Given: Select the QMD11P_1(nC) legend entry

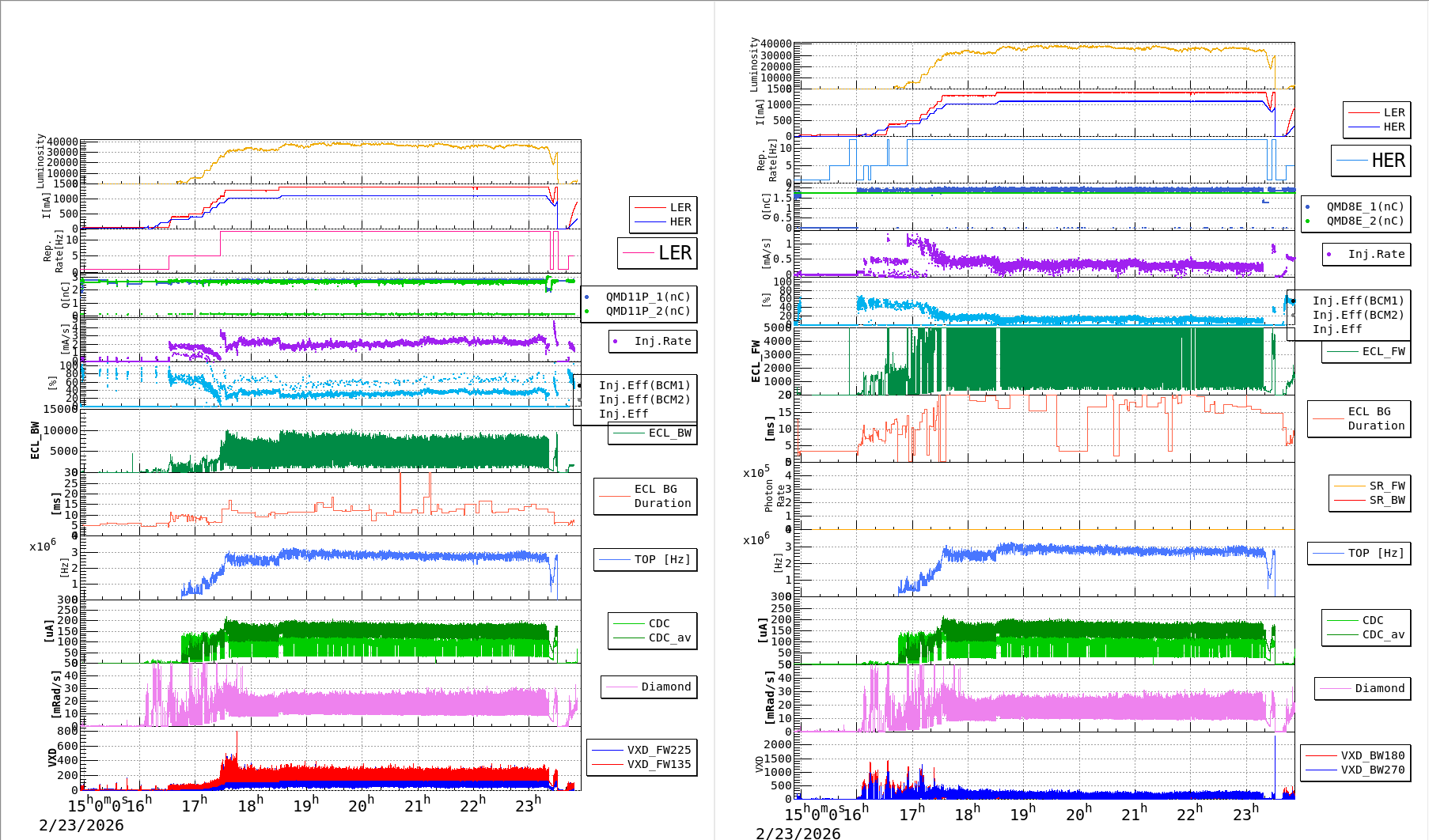Looking at the screenshot, I should [x=647, y=297].
